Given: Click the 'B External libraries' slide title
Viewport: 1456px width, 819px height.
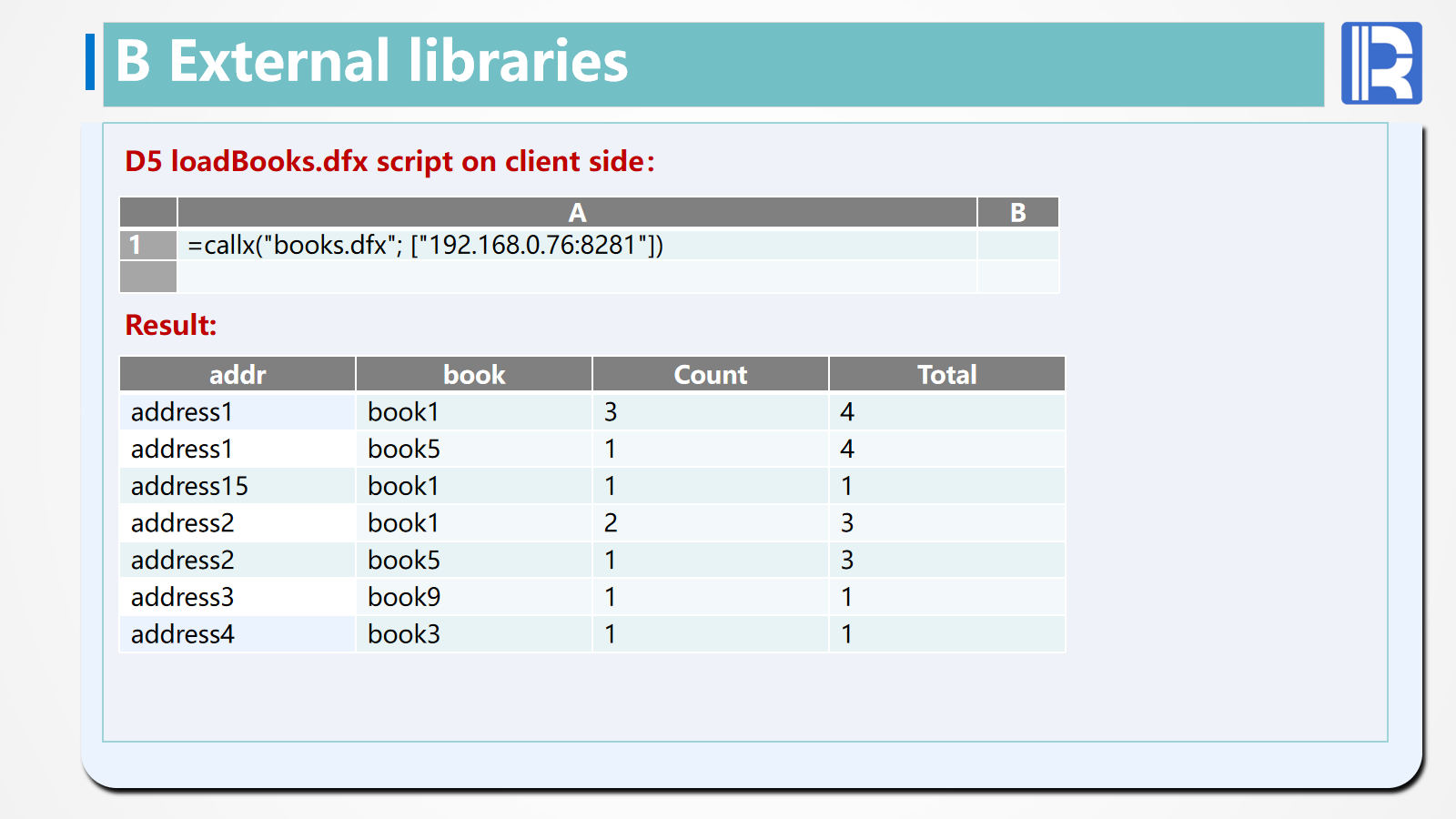Looking at the screenshot, I should [x=371, y=62].
